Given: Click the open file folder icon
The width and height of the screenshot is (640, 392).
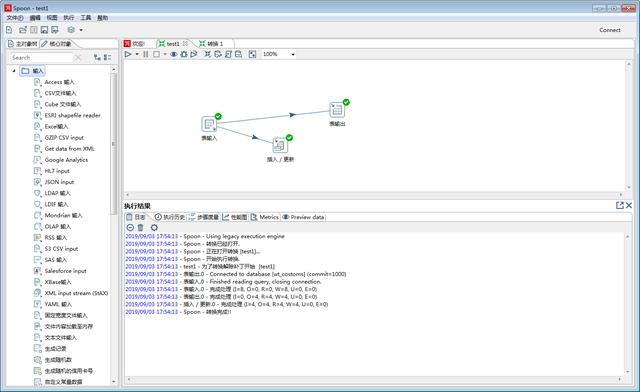Looking at the screenshot, I should (23, 30).
